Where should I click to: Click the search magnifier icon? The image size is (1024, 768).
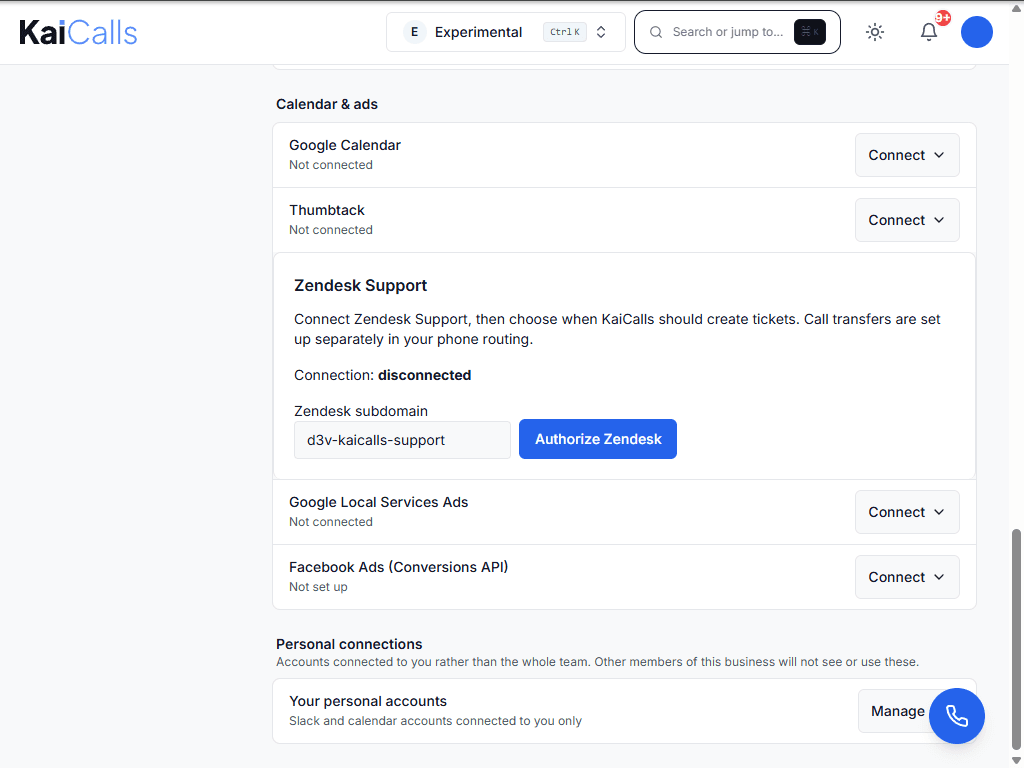[656, 32]
